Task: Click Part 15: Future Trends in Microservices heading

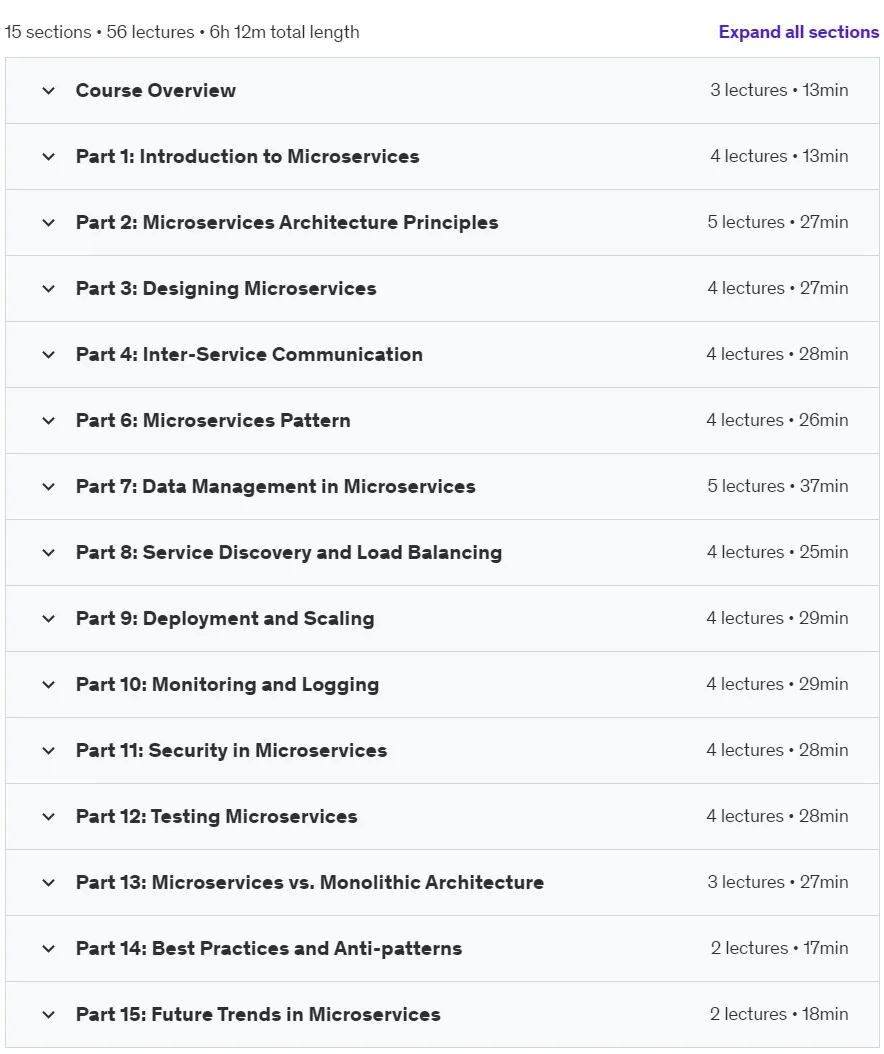Action: coord(258,1014)
